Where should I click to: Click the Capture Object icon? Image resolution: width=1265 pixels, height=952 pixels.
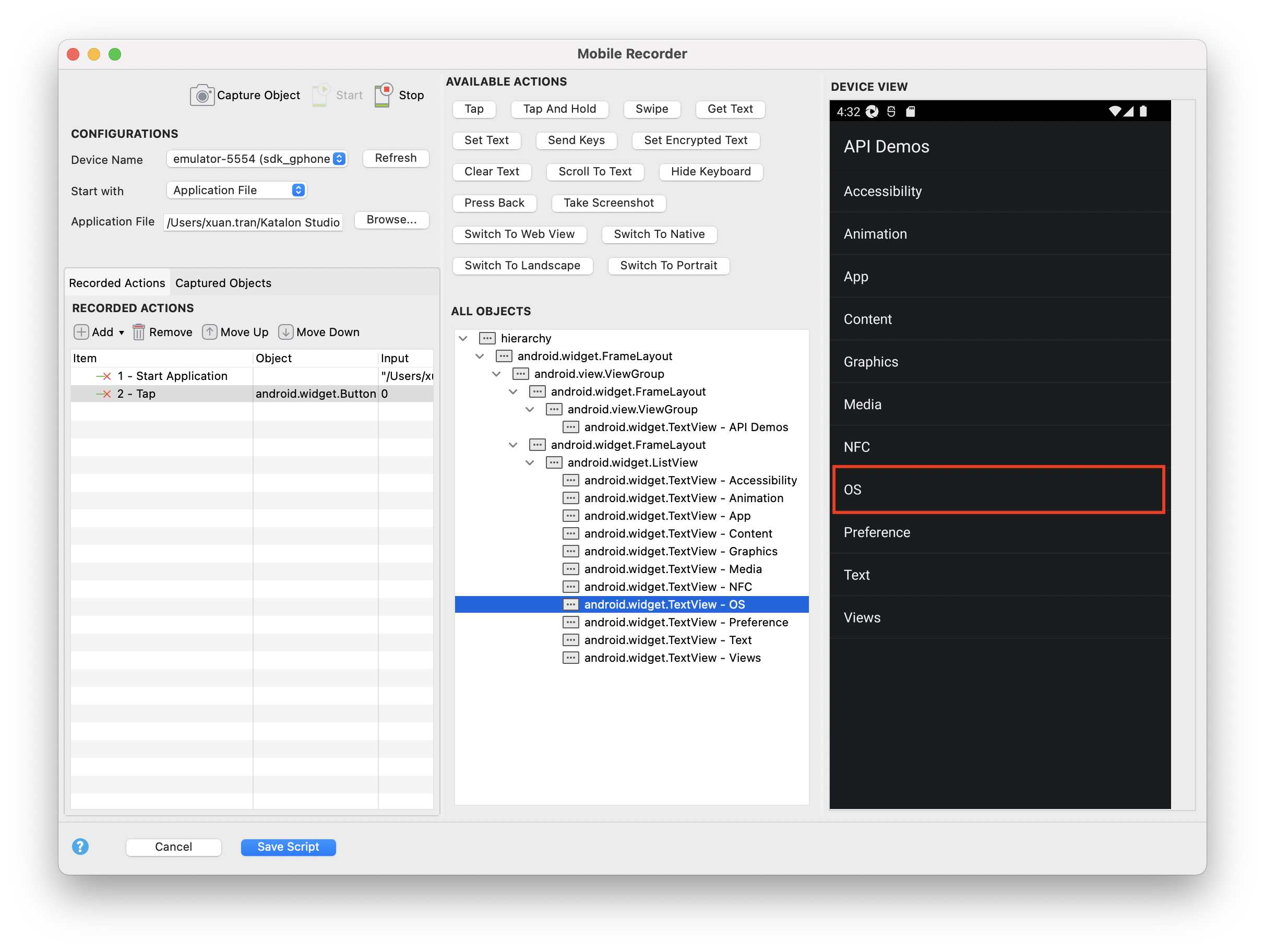pyautogui.click(x=201, y=94)
